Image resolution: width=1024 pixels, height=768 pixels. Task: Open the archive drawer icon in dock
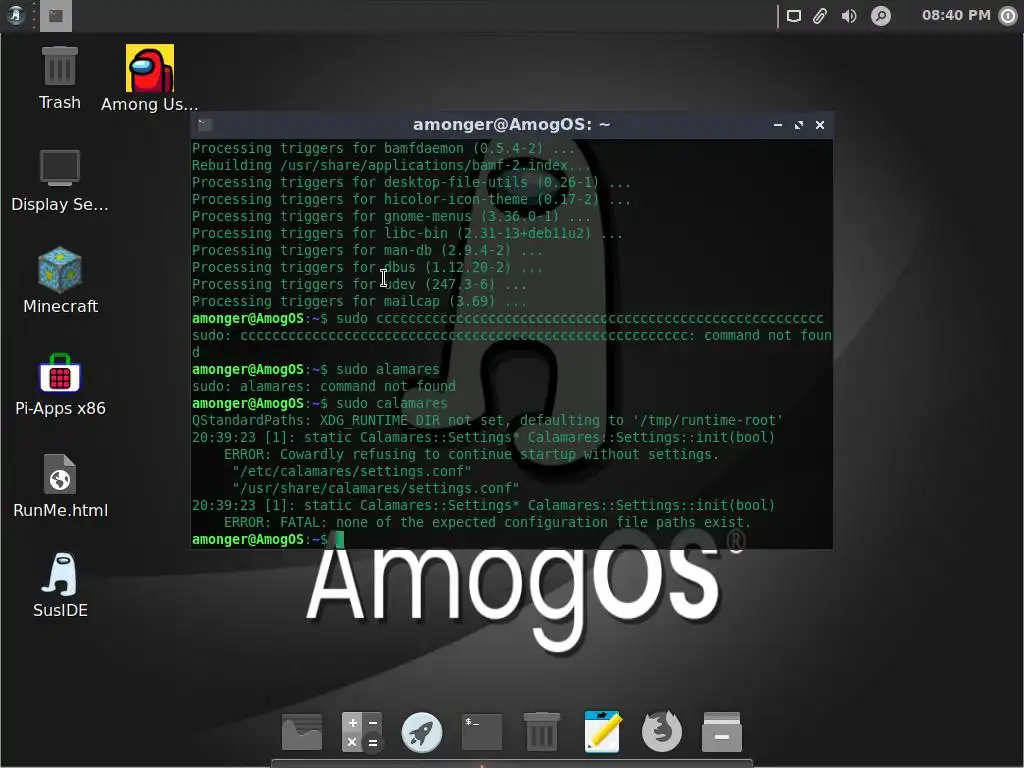[x=722, y=731]
